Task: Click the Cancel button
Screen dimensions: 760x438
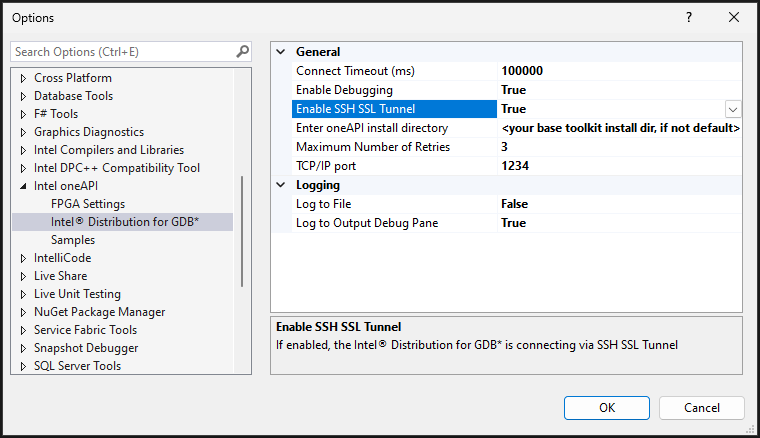Action: coord(701,408)
